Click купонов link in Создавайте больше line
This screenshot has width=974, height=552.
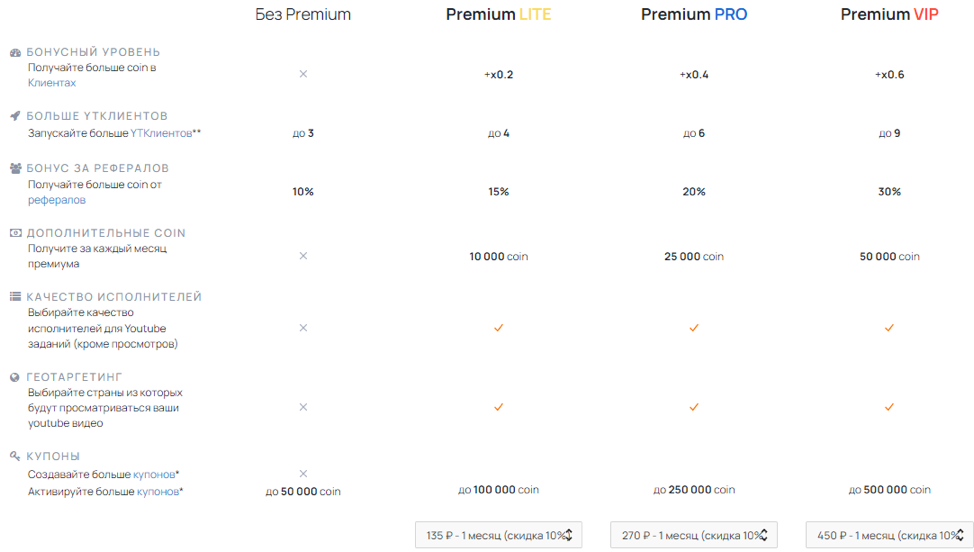point(154,474)
